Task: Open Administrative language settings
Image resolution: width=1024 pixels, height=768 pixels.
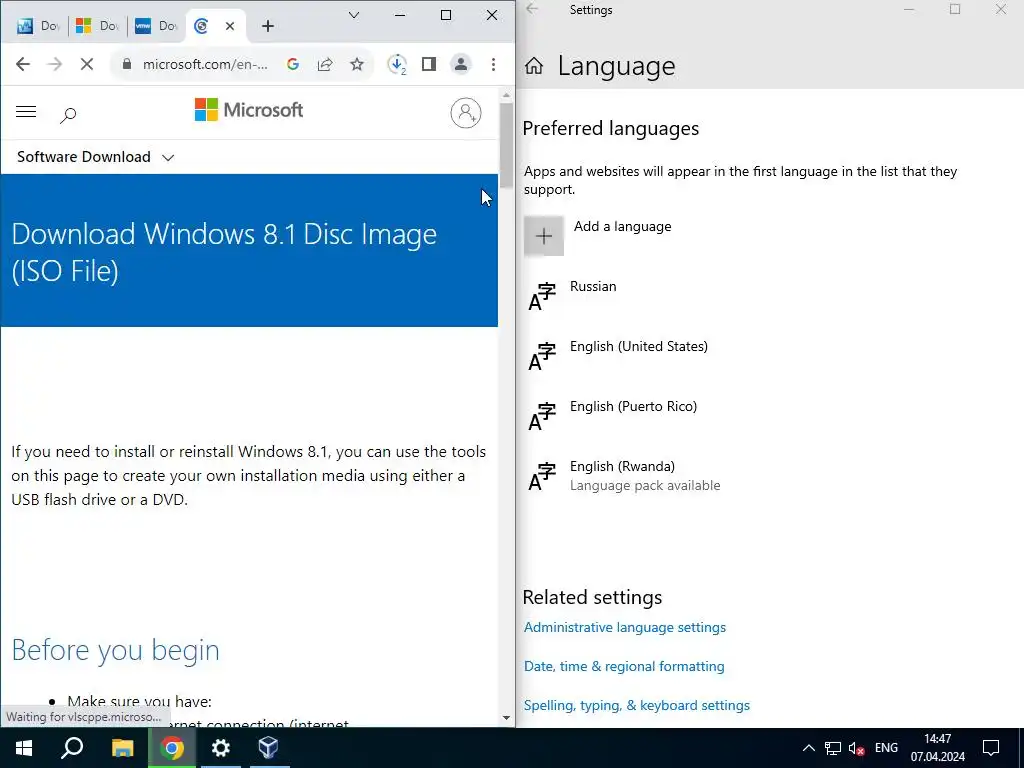Action: (x=624, y=627)
